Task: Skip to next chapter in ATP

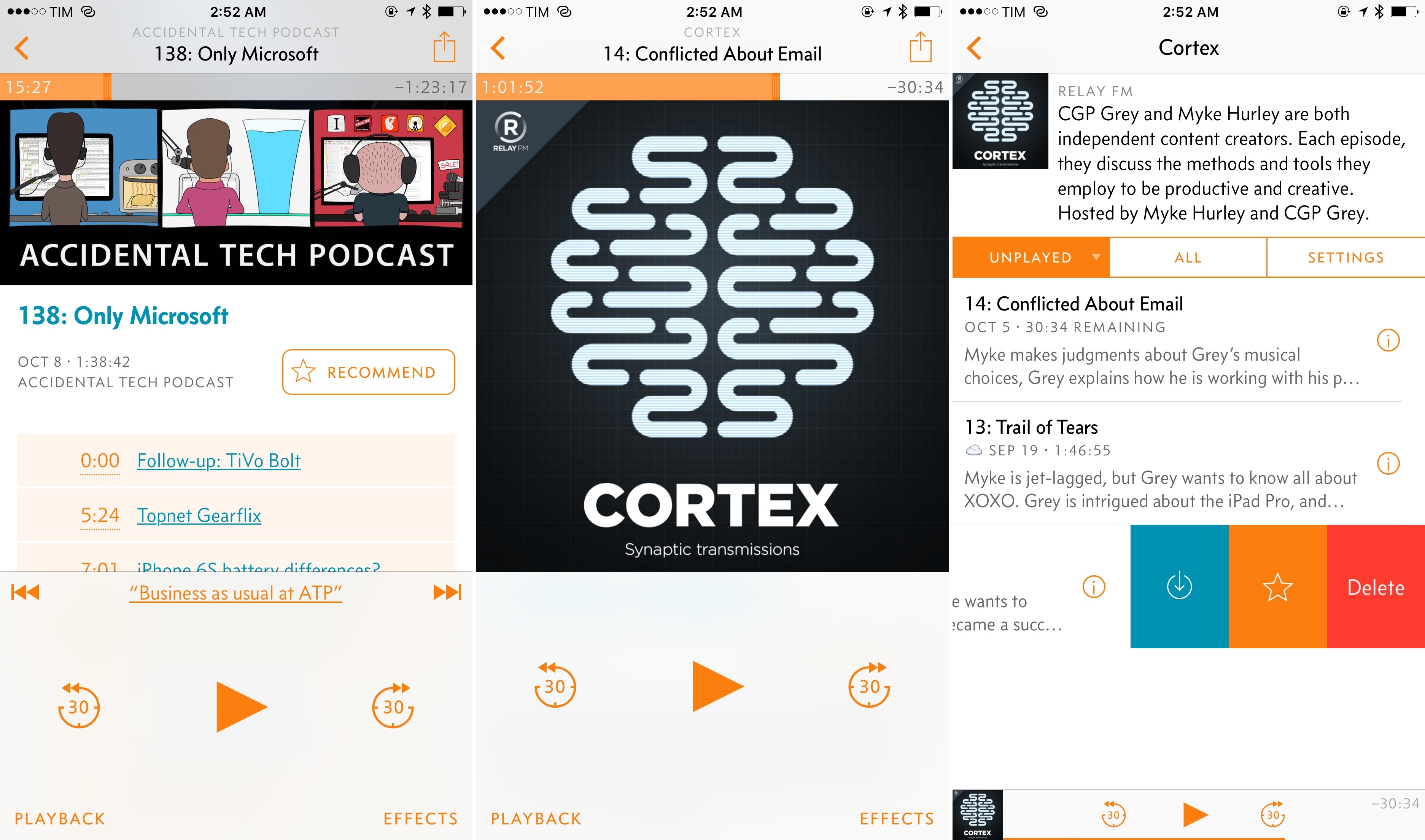Action: coord(447,592)
